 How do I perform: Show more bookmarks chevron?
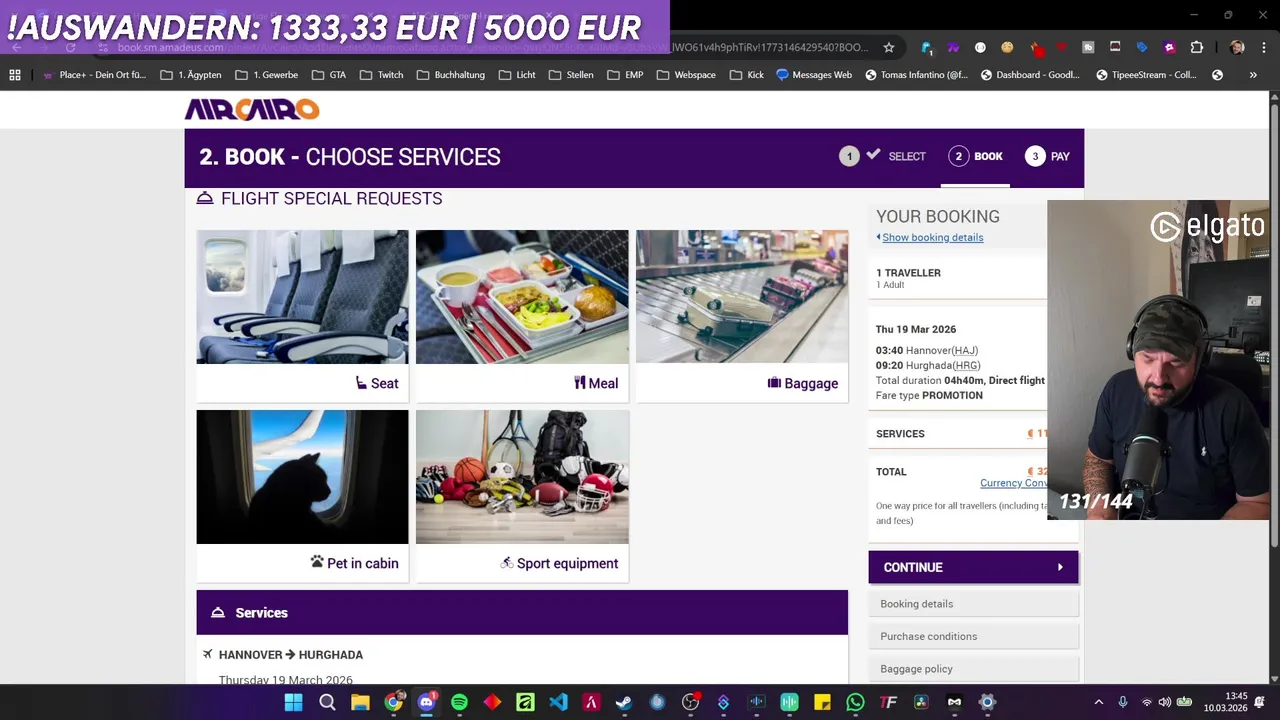pos(1252,75)
